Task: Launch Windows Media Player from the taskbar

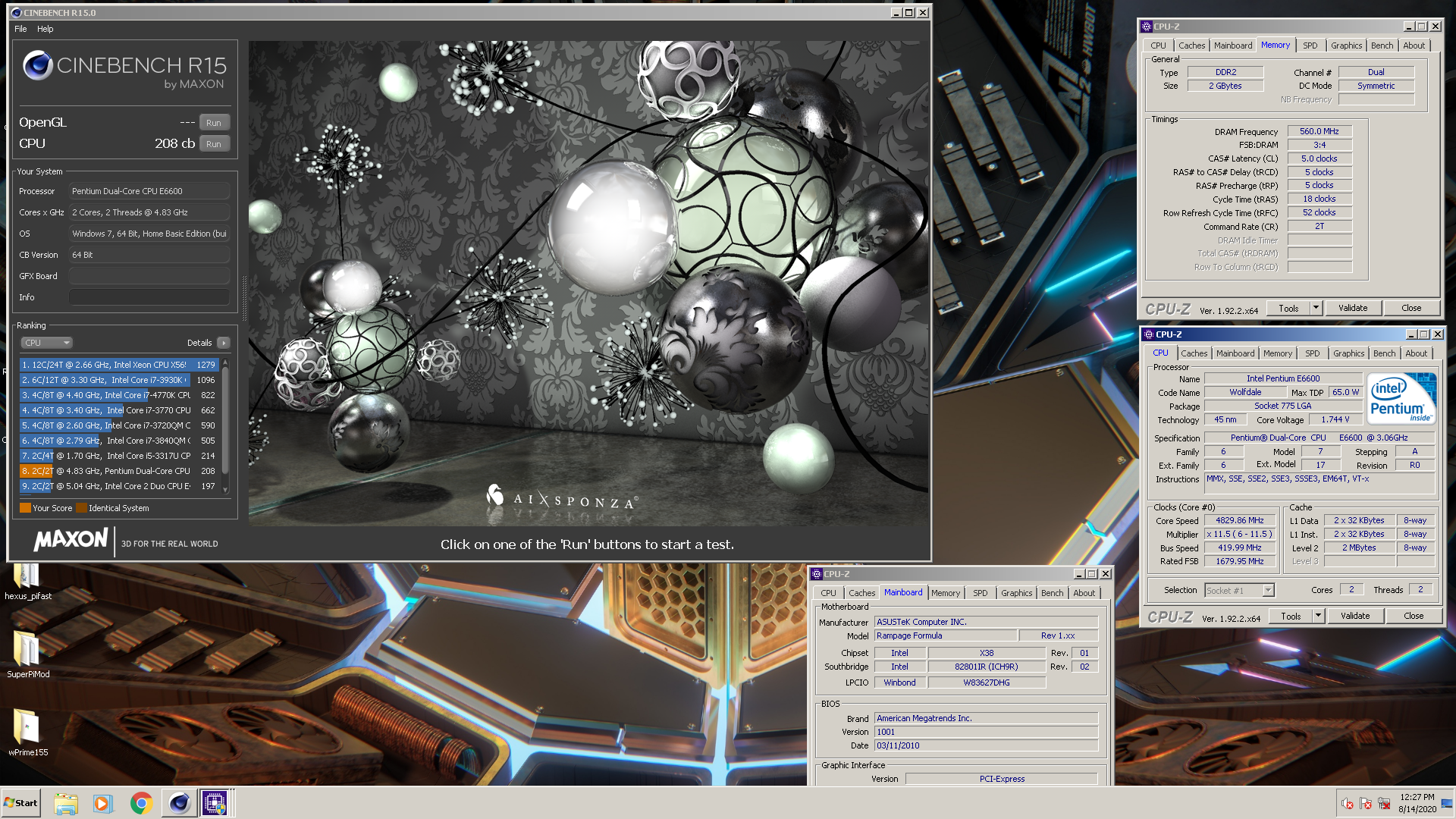Action: (102, 803)
